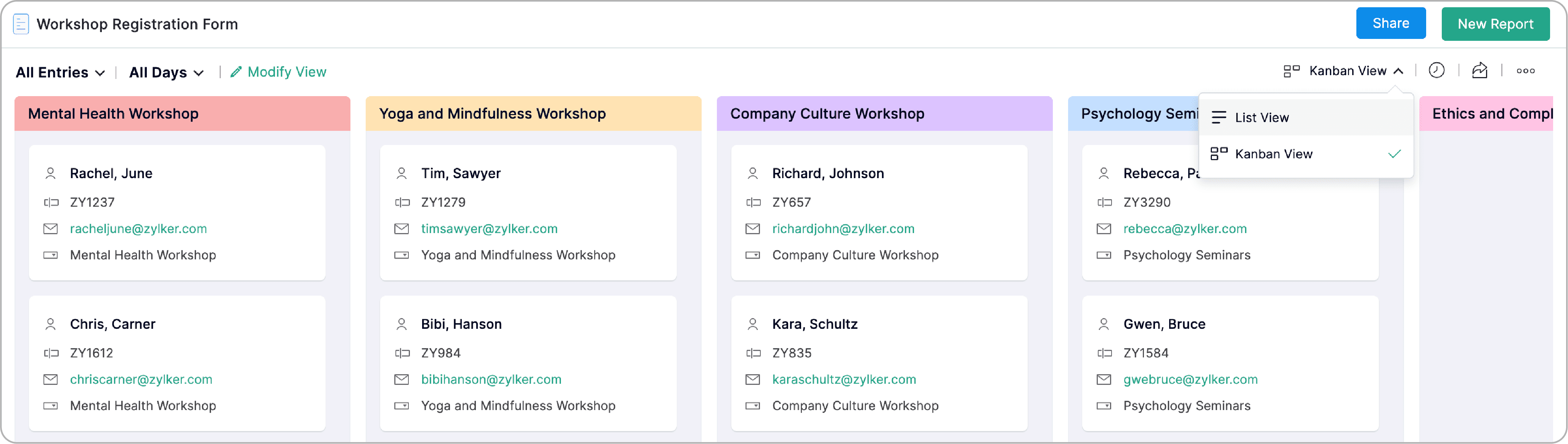
Task: Click the person icon beside Gwen, Bruce
Action: [x=1104, y=324]
